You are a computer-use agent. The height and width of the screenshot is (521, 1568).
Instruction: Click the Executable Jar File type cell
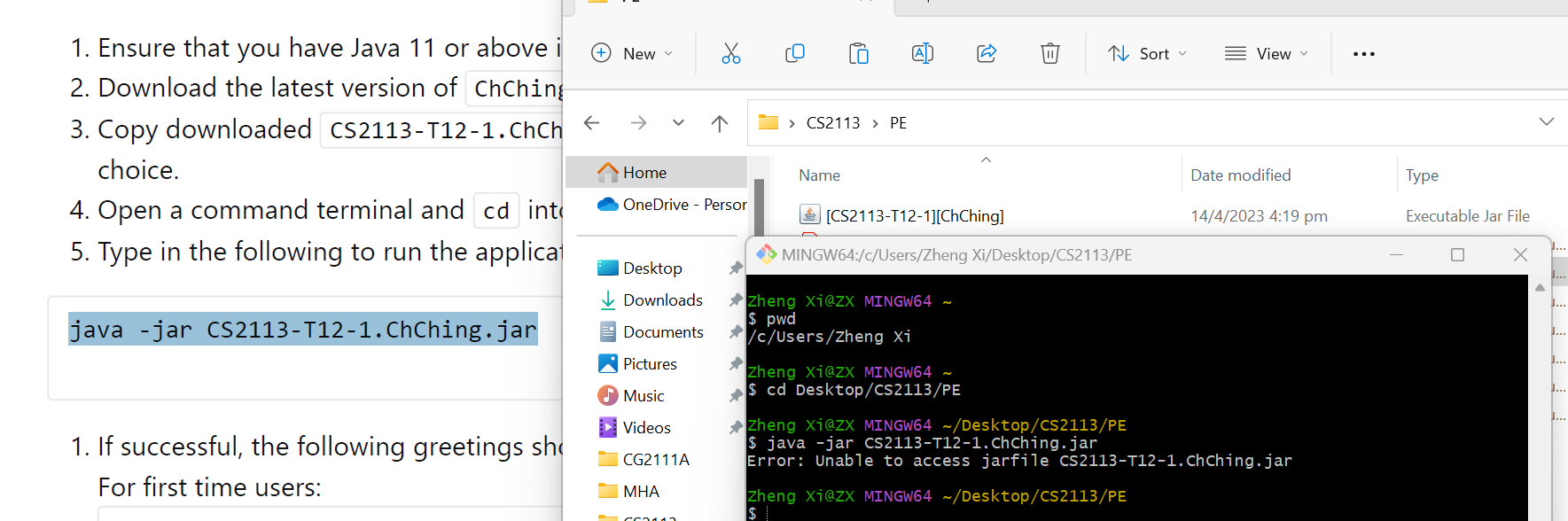1467,216
